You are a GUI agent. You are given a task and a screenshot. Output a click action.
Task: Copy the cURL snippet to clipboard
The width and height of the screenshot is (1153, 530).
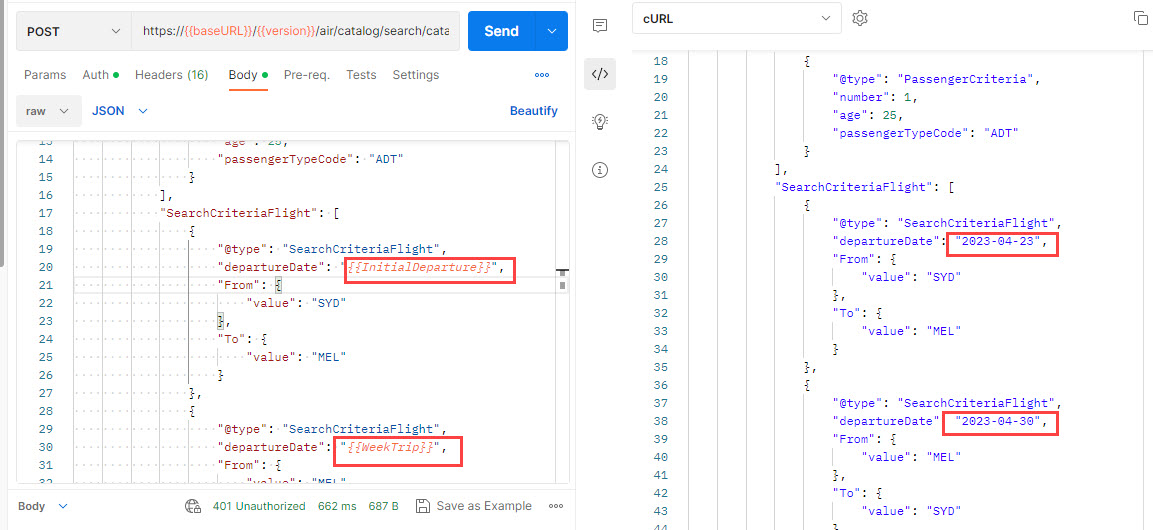(x=1140, y=18)
